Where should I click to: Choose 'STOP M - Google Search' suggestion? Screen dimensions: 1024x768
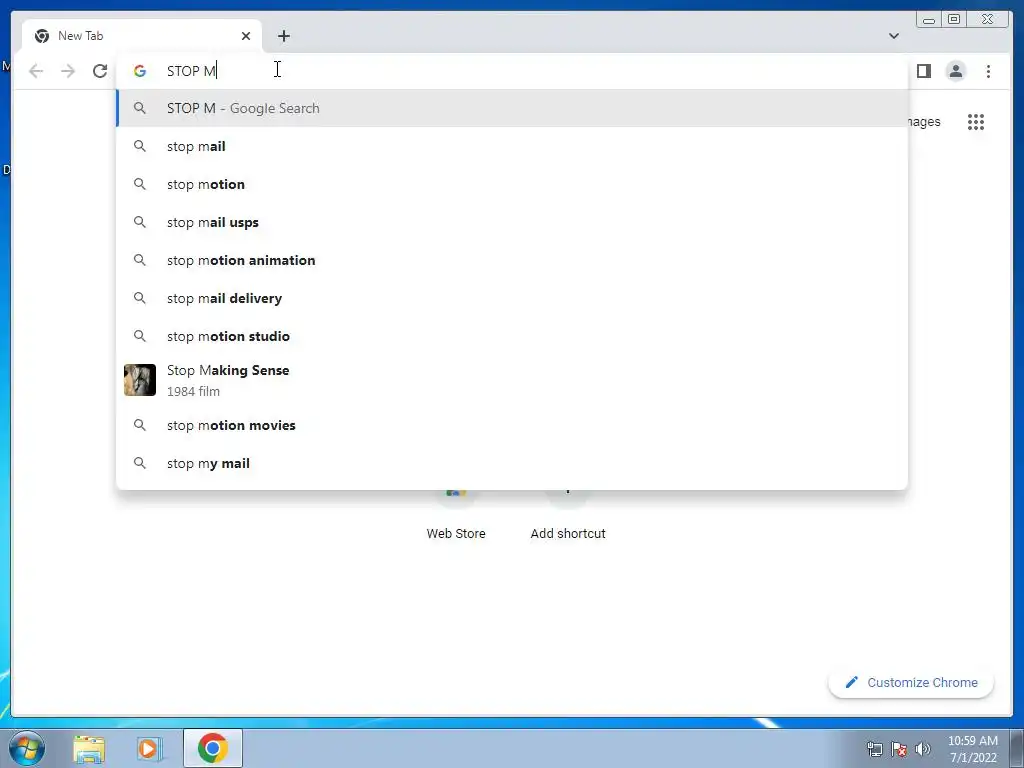point(512,108)
